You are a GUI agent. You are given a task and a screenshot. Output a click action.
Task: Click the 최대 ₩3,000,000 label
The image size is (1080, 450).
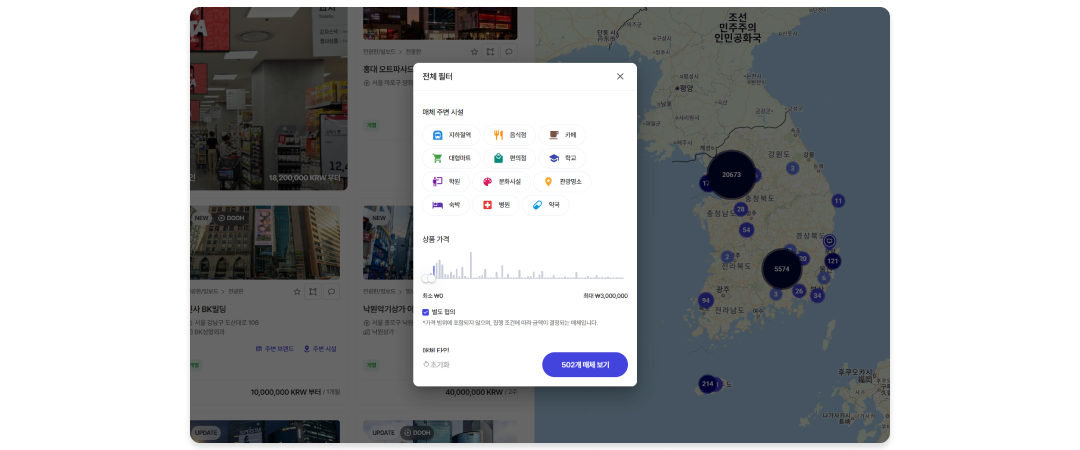tap(605, 296)
